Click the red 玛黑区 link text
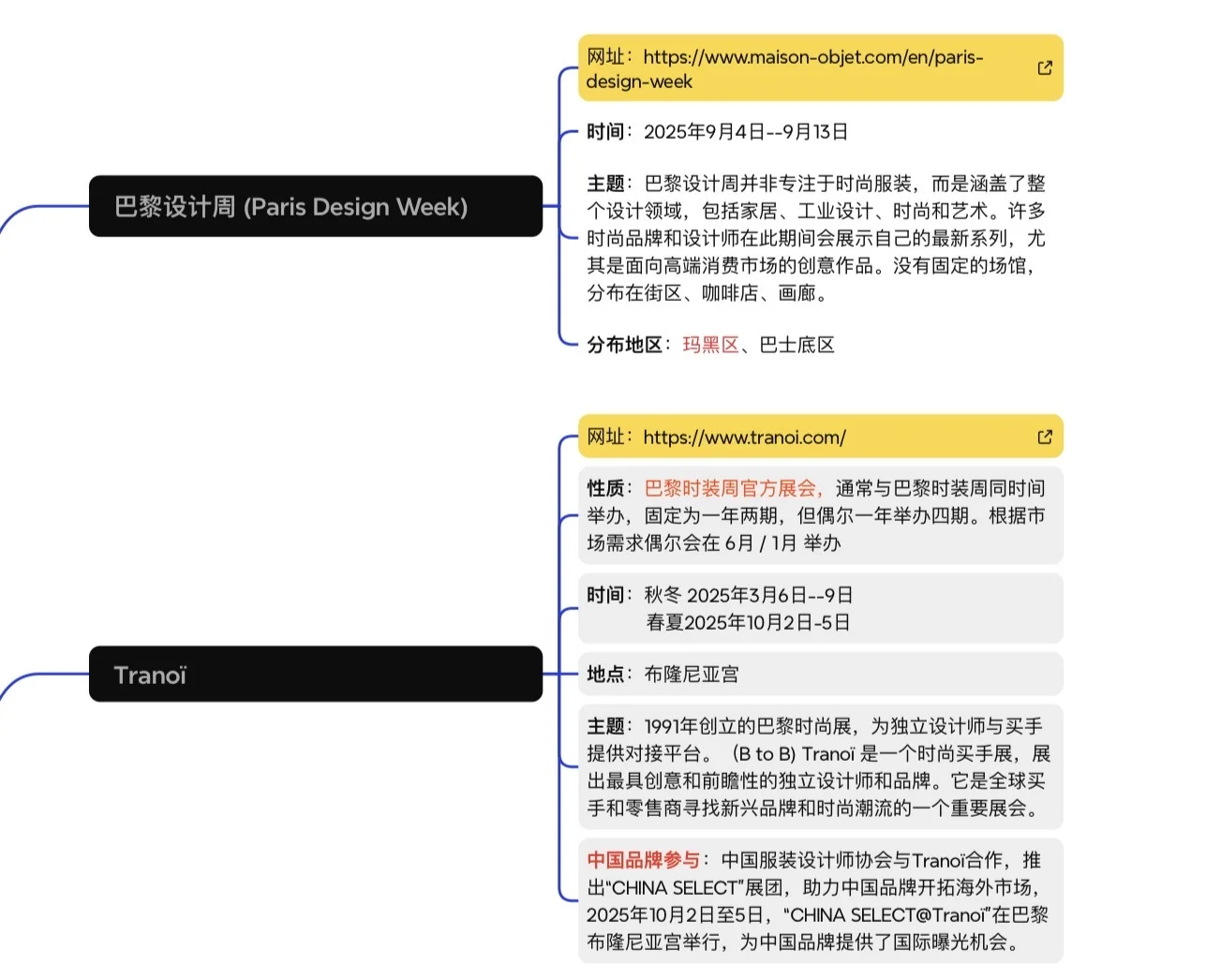 [x=710, y=345]
